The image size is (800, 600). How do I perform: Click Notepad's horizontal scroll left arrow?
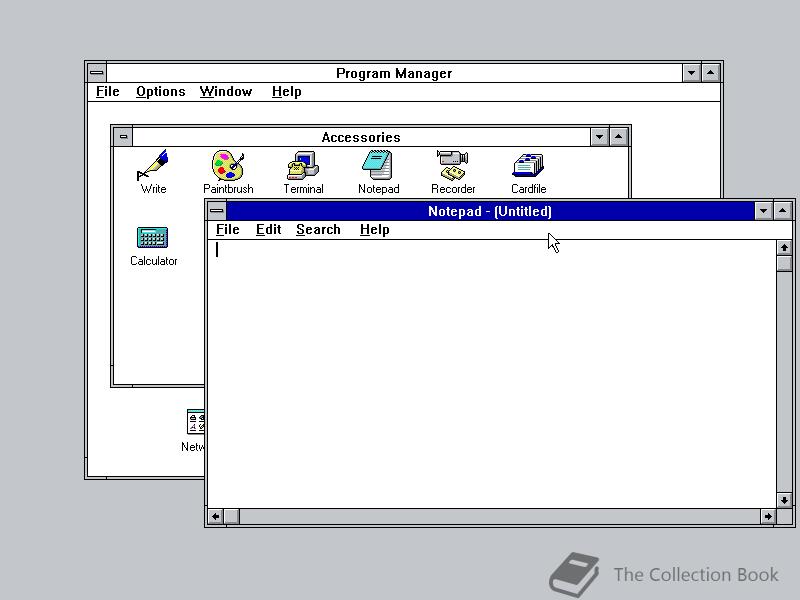point(216,516)
